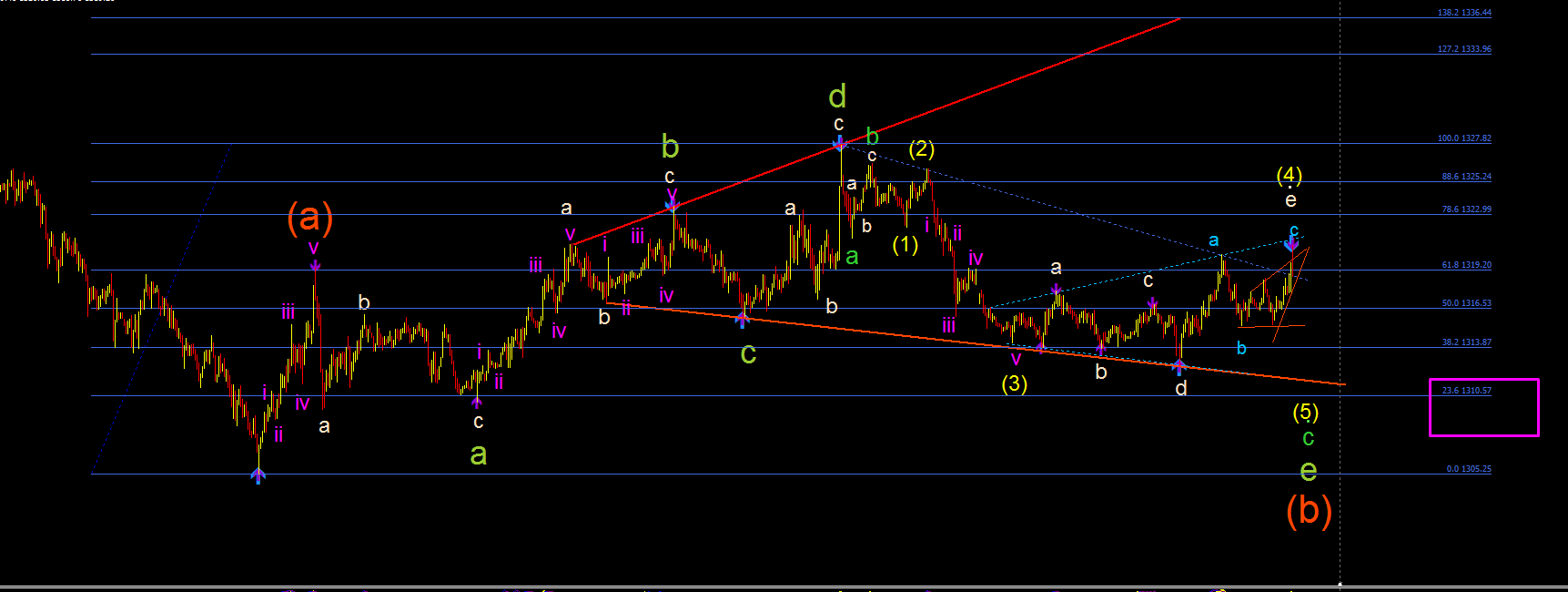Click the small green c label below (5)
This screenshot has width=1568, height=592.
click(x=1308, y=438)
